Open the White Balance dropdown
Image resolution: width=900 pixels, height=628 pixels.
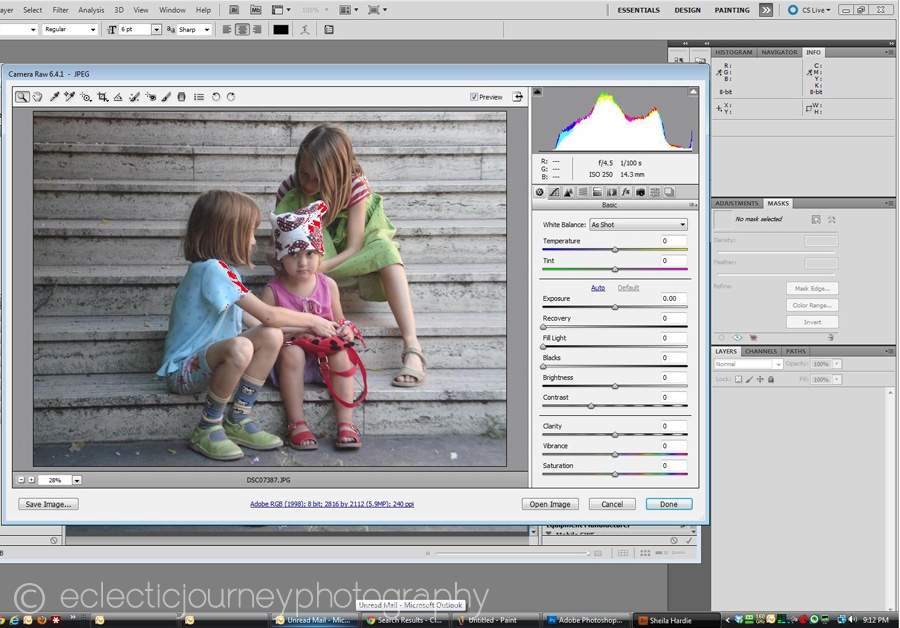638,225
